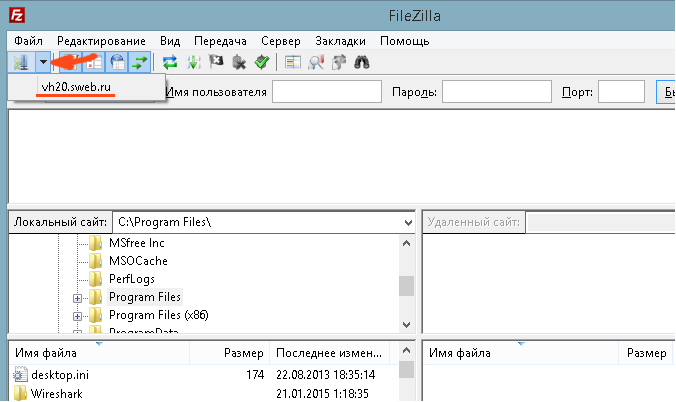Screen dimensions: 676x402
Task: Focus the Пароль input field
Action: (x=497, y=92)
